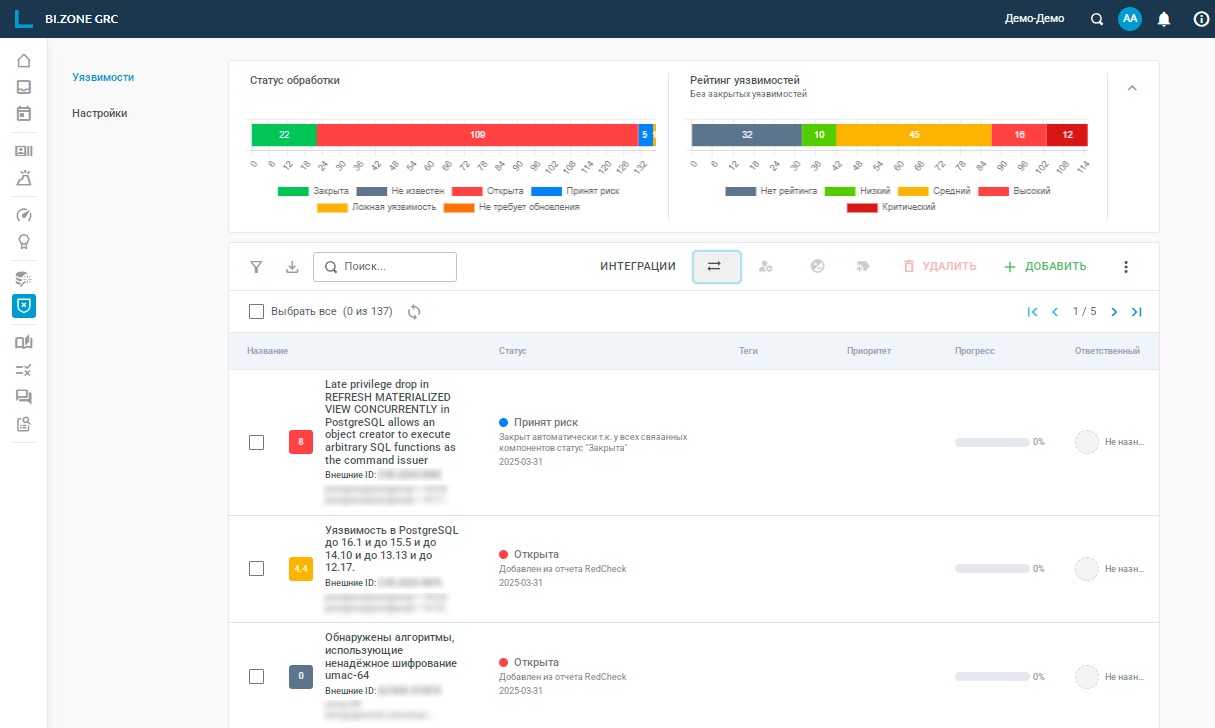
Task: Click the refresh icon beside Выбрать все
Action: point(414,312)
